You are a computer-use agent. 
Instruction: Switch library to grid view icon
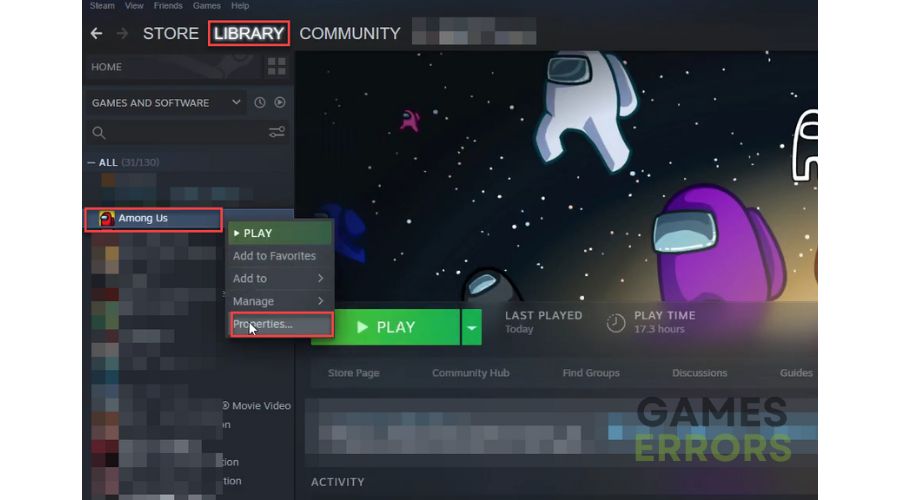click(x=277, y=67)
